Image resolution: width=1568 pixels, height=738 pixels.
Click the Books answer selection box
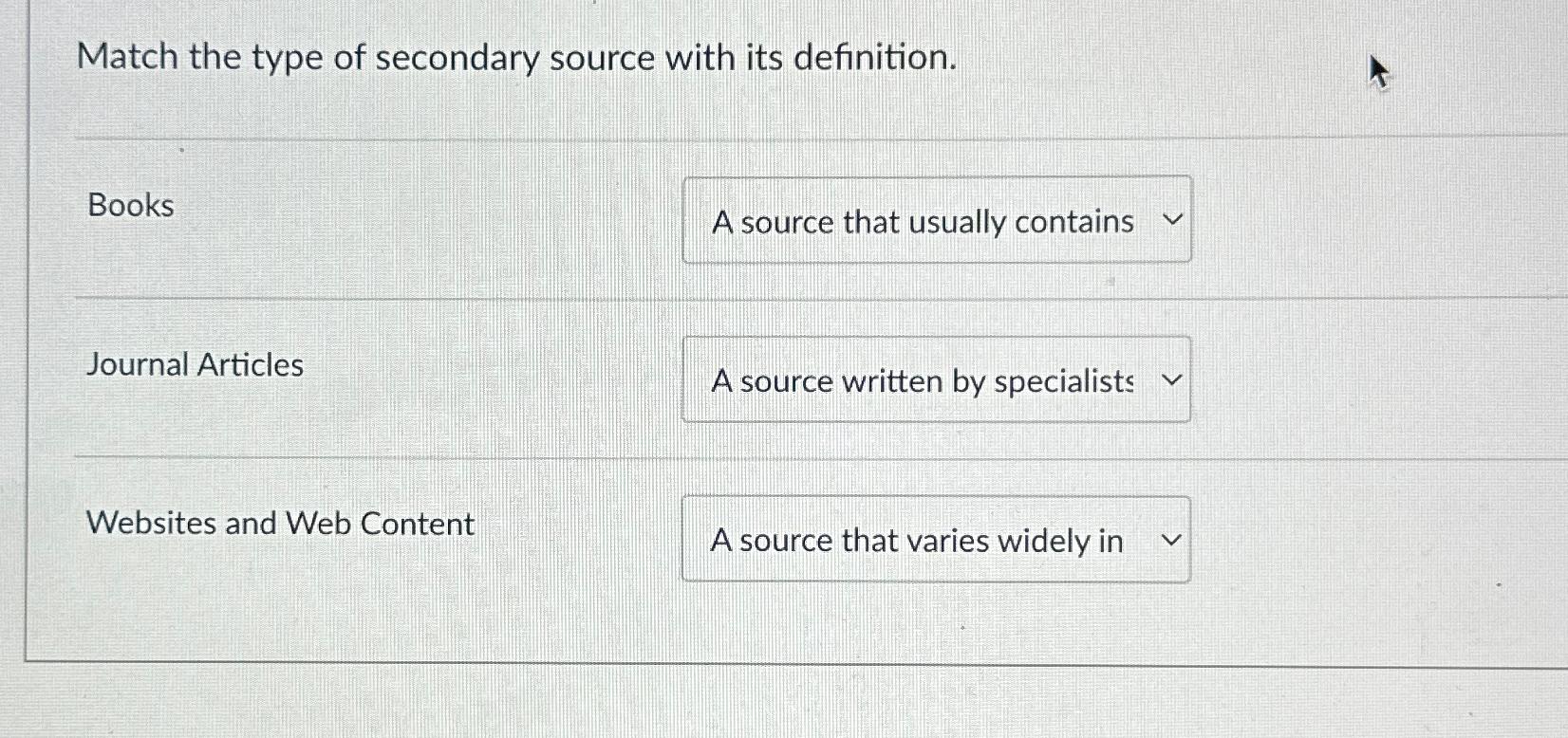point(937,220)
